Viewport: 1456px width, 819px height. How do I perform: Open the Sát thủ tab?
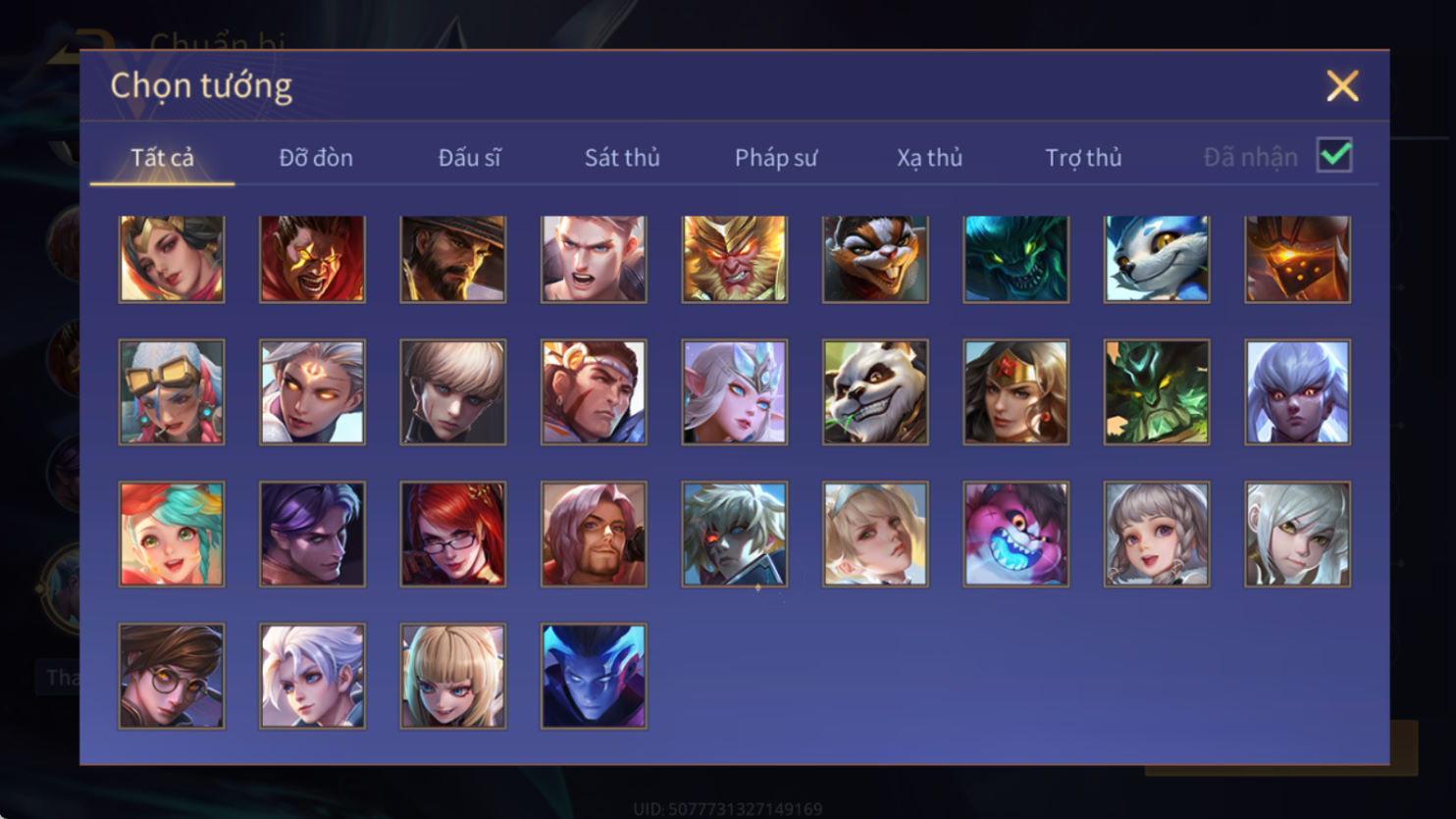pyautogui.click(x=622, y=158)
